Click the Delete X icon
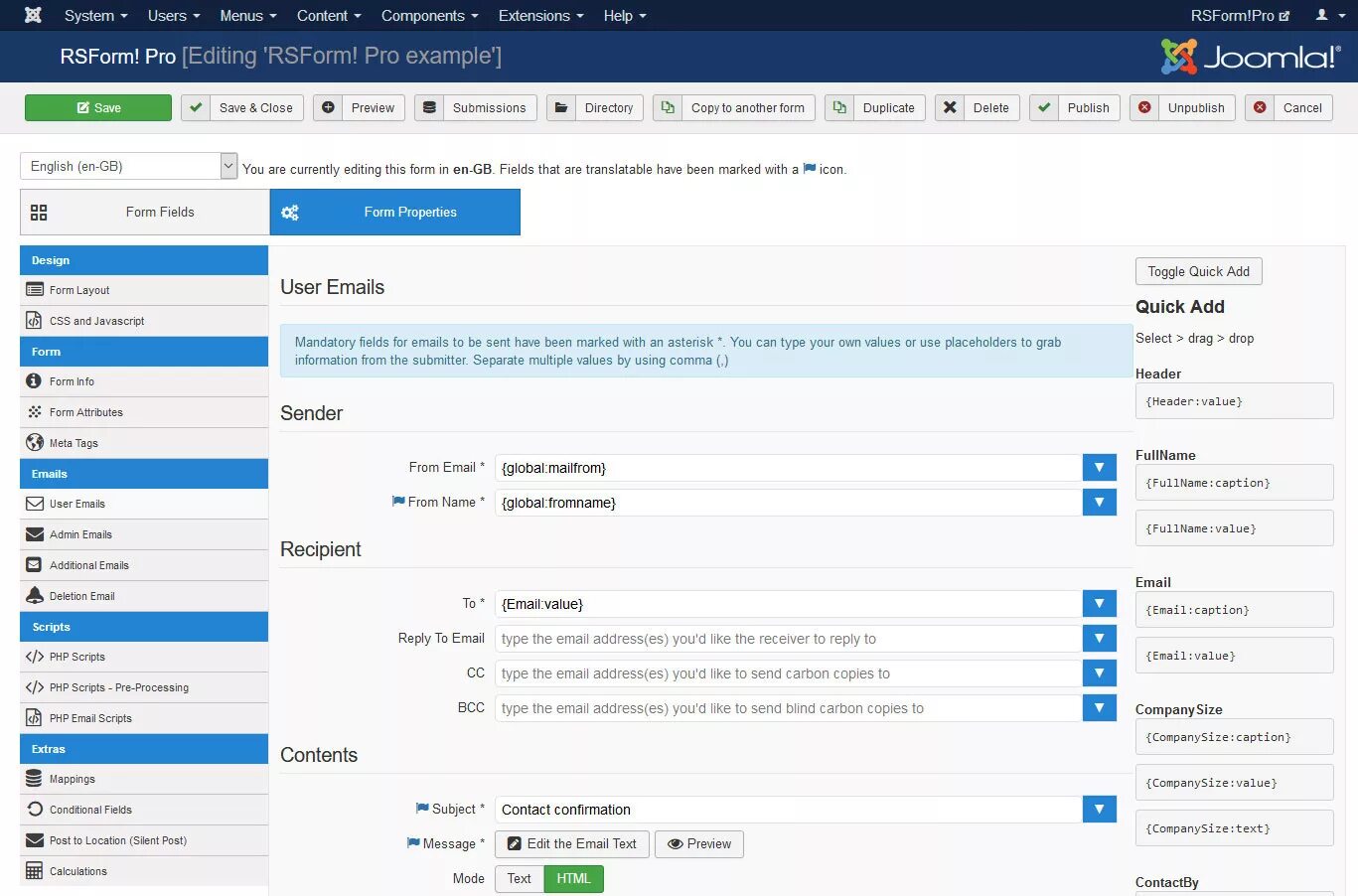Viewport: 1358px width, 896px height. point(950,107)
